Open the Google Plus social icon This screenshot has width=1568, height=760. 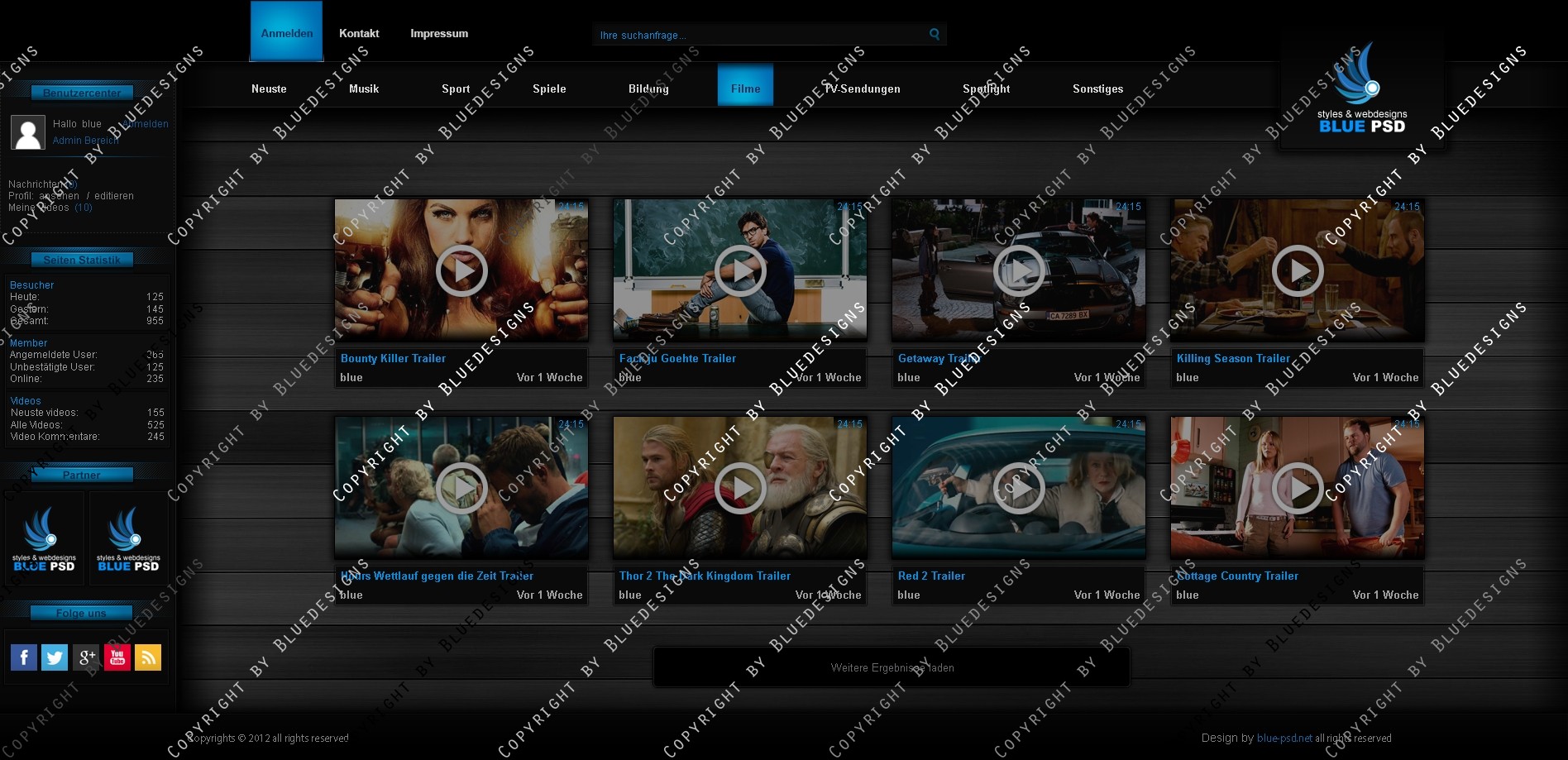point(86,657)
